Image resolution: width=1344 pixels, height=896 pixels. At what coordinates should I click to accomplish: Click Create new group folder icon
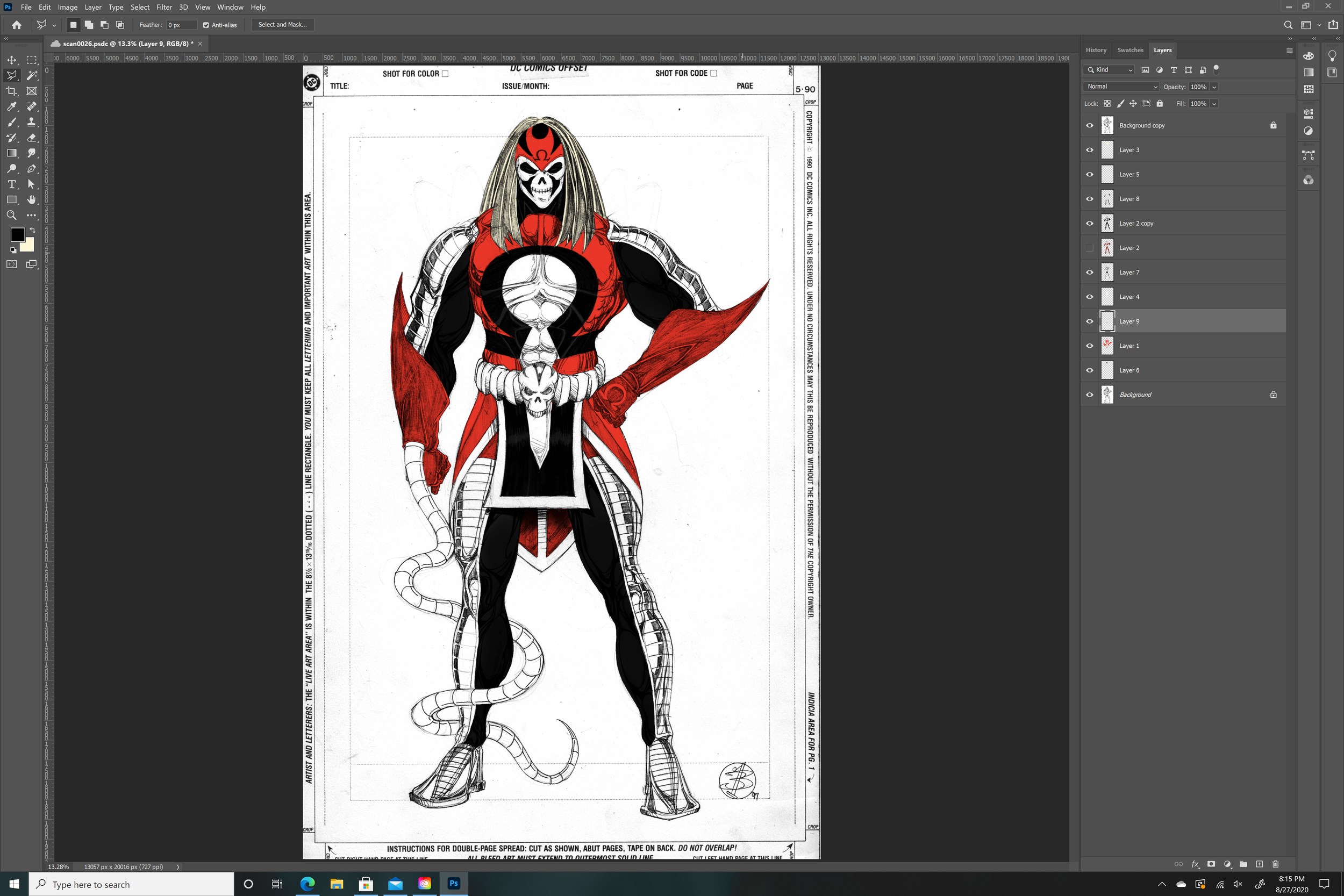[x=1243, y=864]
